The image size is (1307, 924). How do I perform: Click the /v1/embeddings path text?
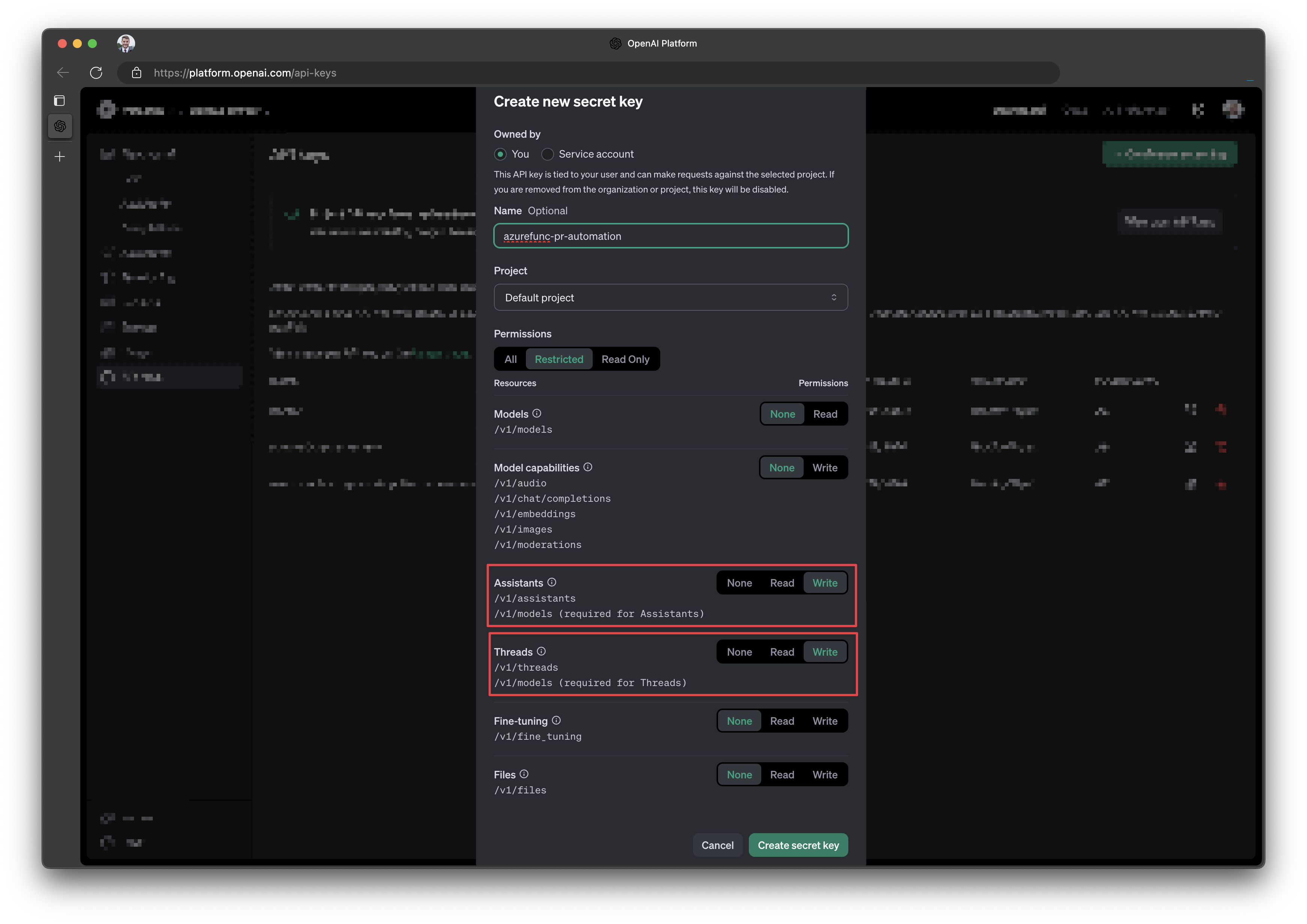535,513
